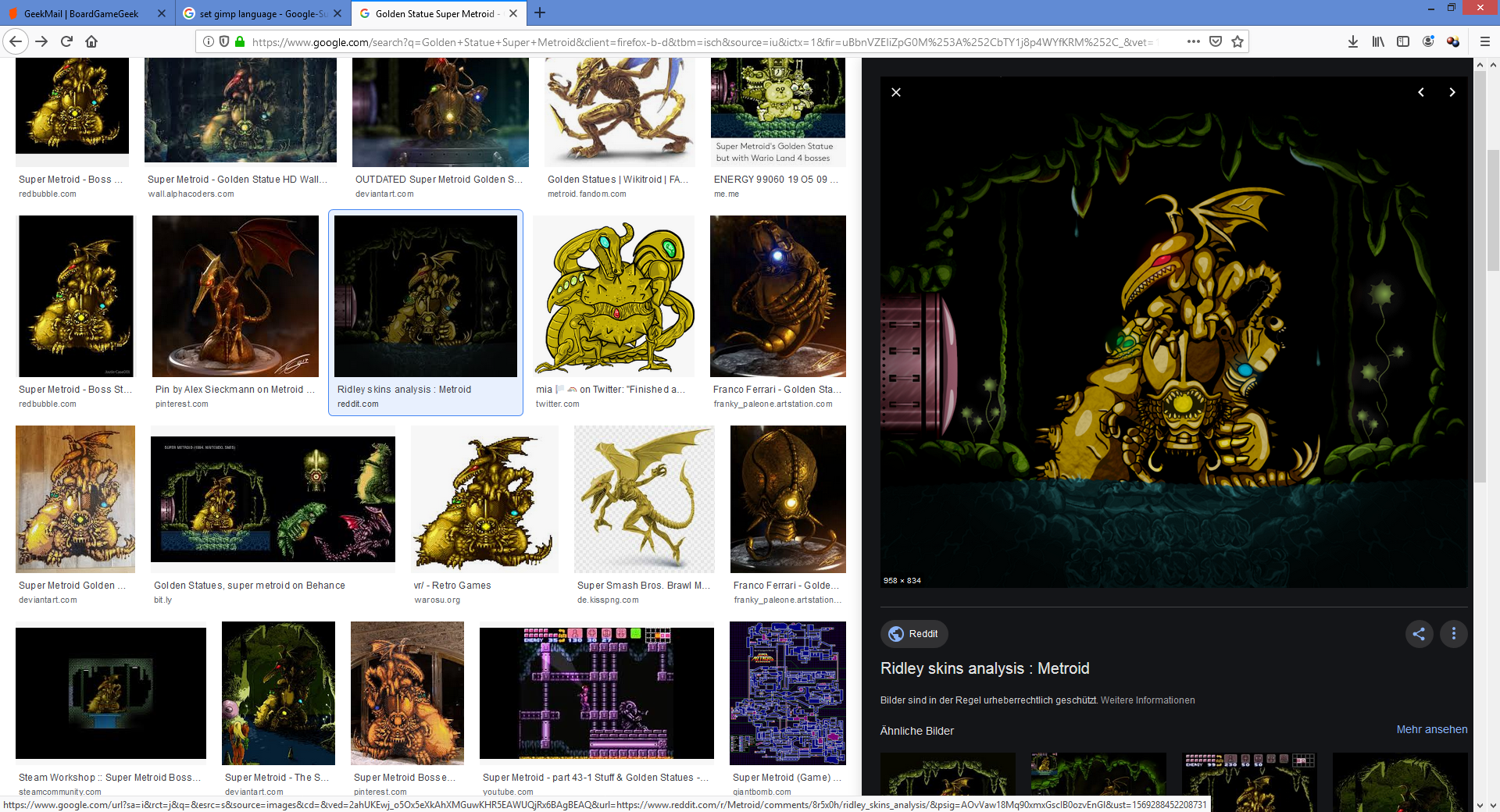Go forward using browser forward arrow
The height and width of the screenshot is (812, 1500).
point(41,41)
